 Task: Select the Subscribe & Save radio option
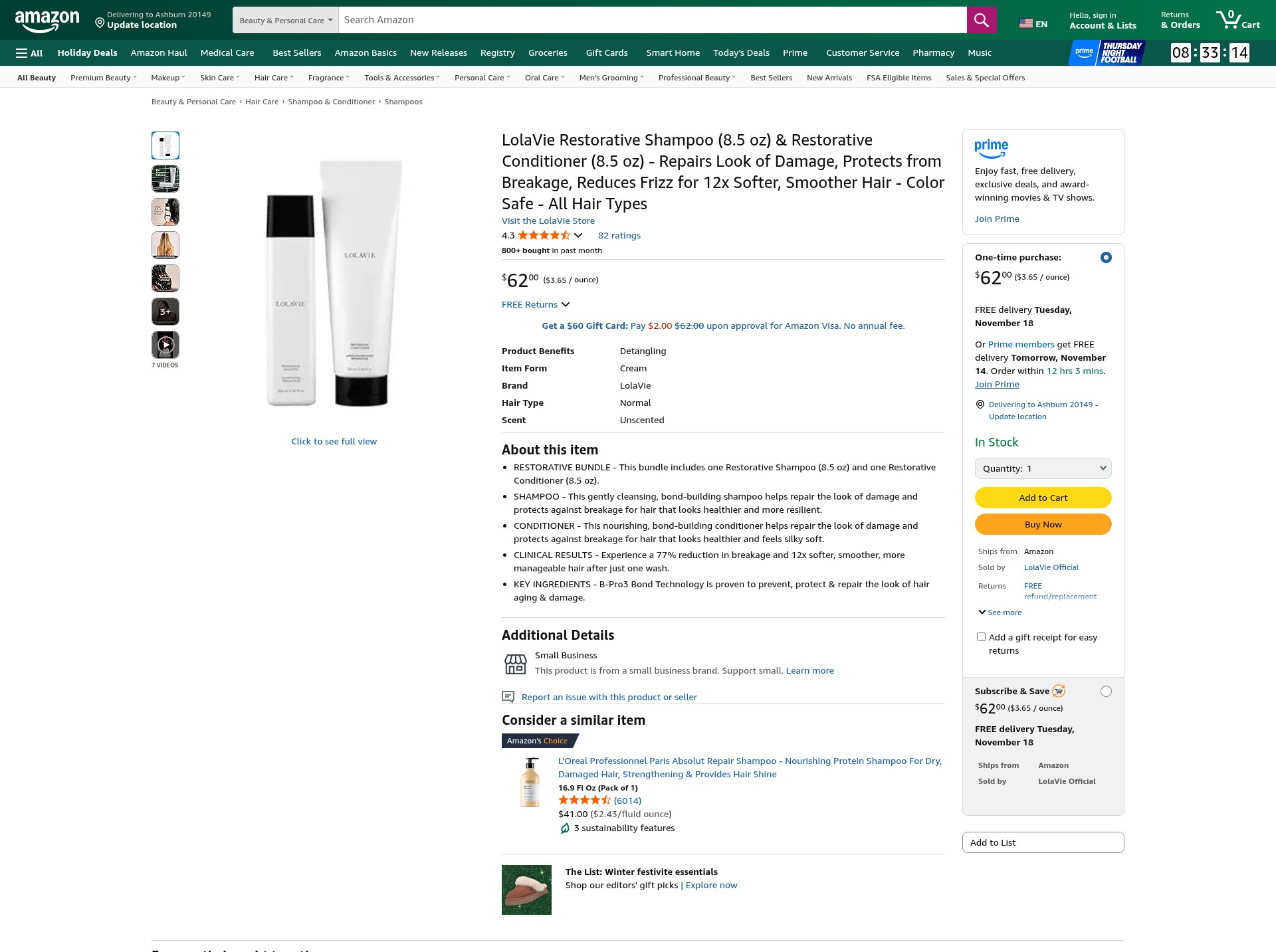(1106, 692)
